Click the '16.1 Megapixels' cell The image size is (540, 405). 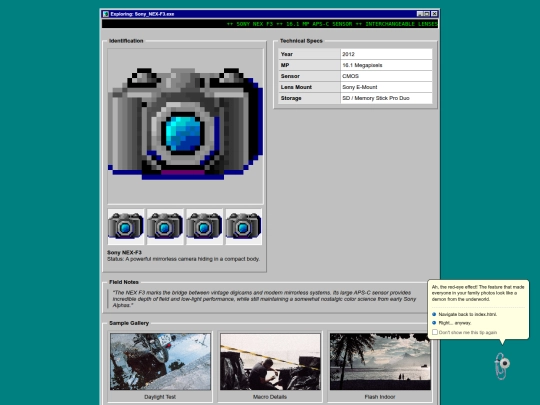(x=386, y=65)
